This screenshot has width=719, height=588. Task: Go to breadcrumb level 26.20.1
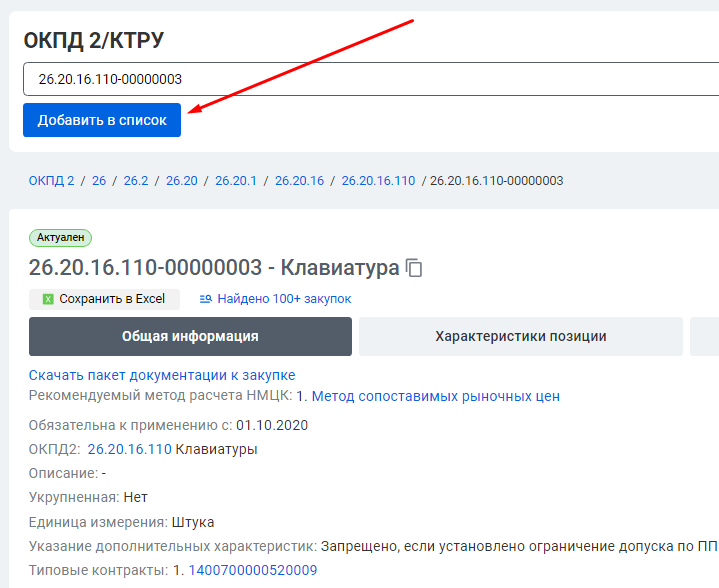(236, 181)
